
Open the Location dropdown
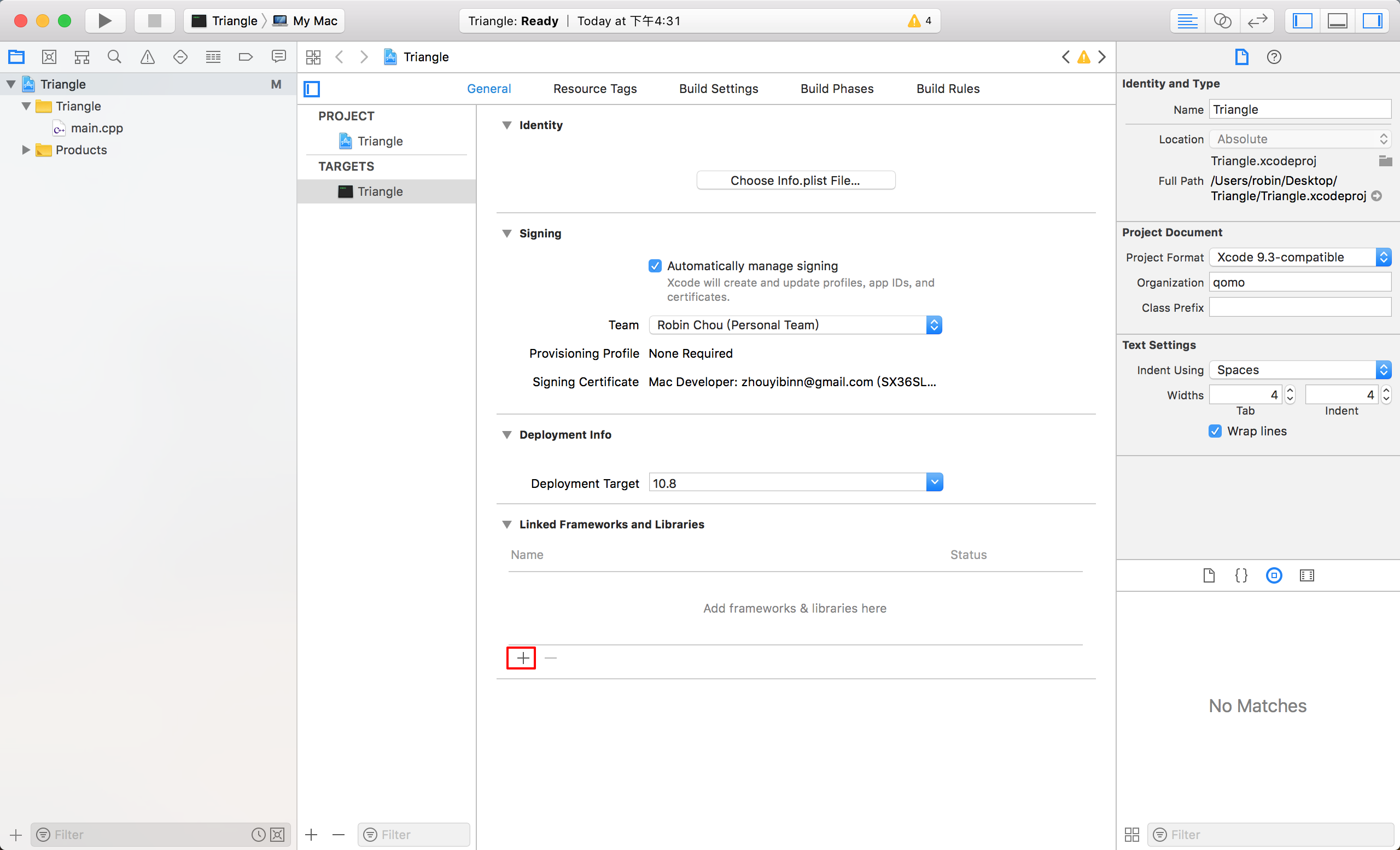(1300, 139)
